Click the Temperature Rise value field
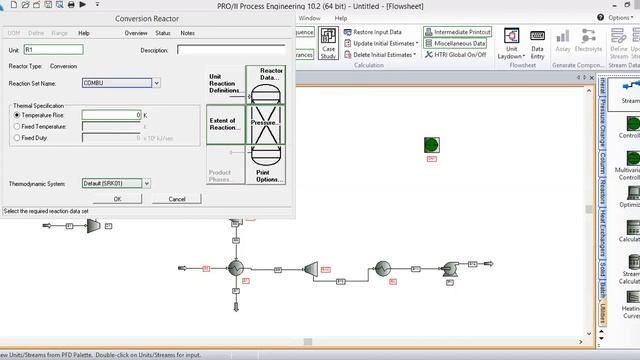This screenshot has height=360, width=640. pos(111,115)
